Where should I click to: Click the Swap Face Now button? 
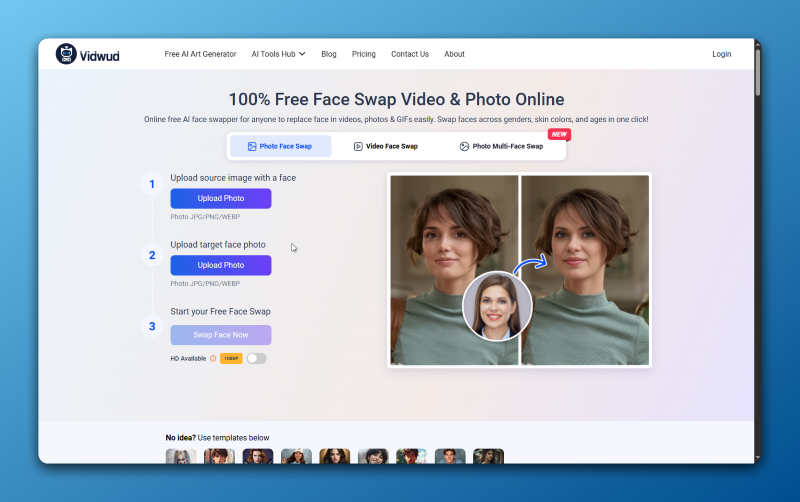pos(221,335)
